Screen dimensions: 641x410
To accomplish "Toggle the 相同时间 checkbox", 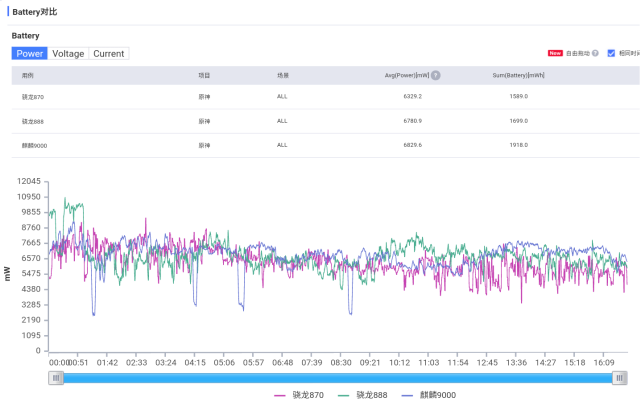I will (x=612, y=53).
